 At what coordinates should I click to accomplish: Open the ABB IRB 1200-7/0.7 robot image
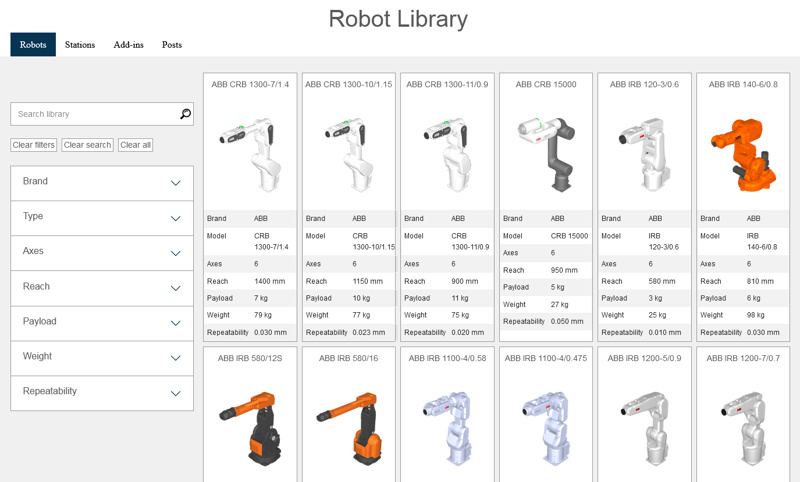click(743, 428)
